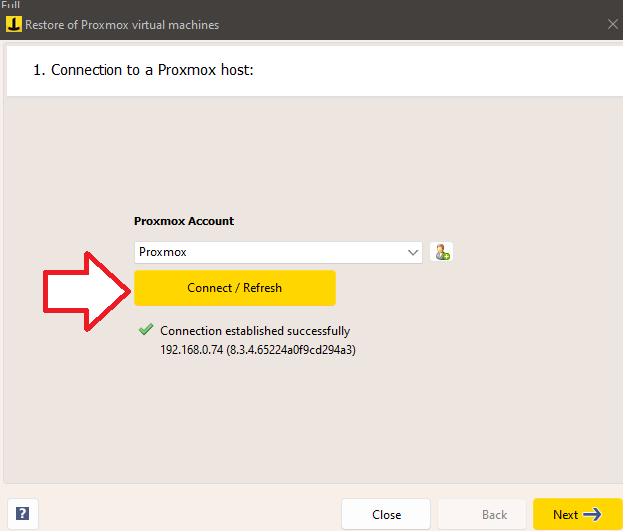Click the blue arrow on Next button
This screenshot has width=623, height=531.
tap(592, 515)
